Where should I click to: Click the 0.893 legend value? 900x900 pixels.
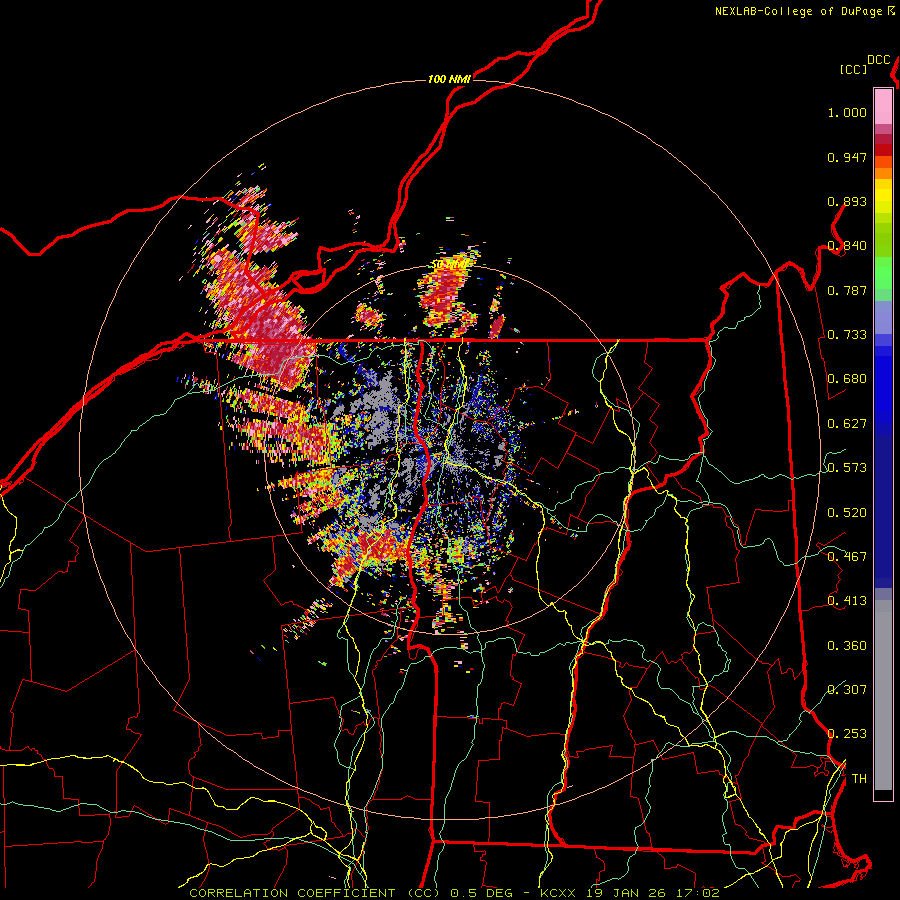[x=847, y=201]
